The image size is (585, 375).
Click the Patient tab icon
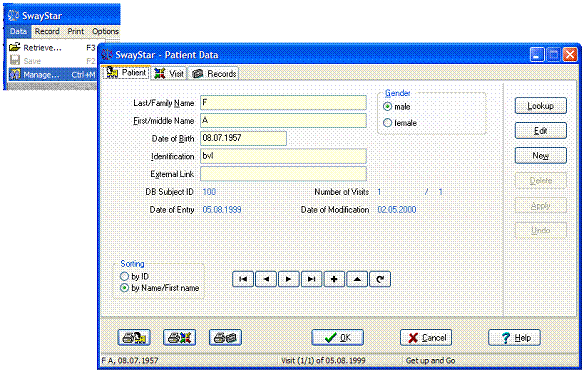[112, 72]
